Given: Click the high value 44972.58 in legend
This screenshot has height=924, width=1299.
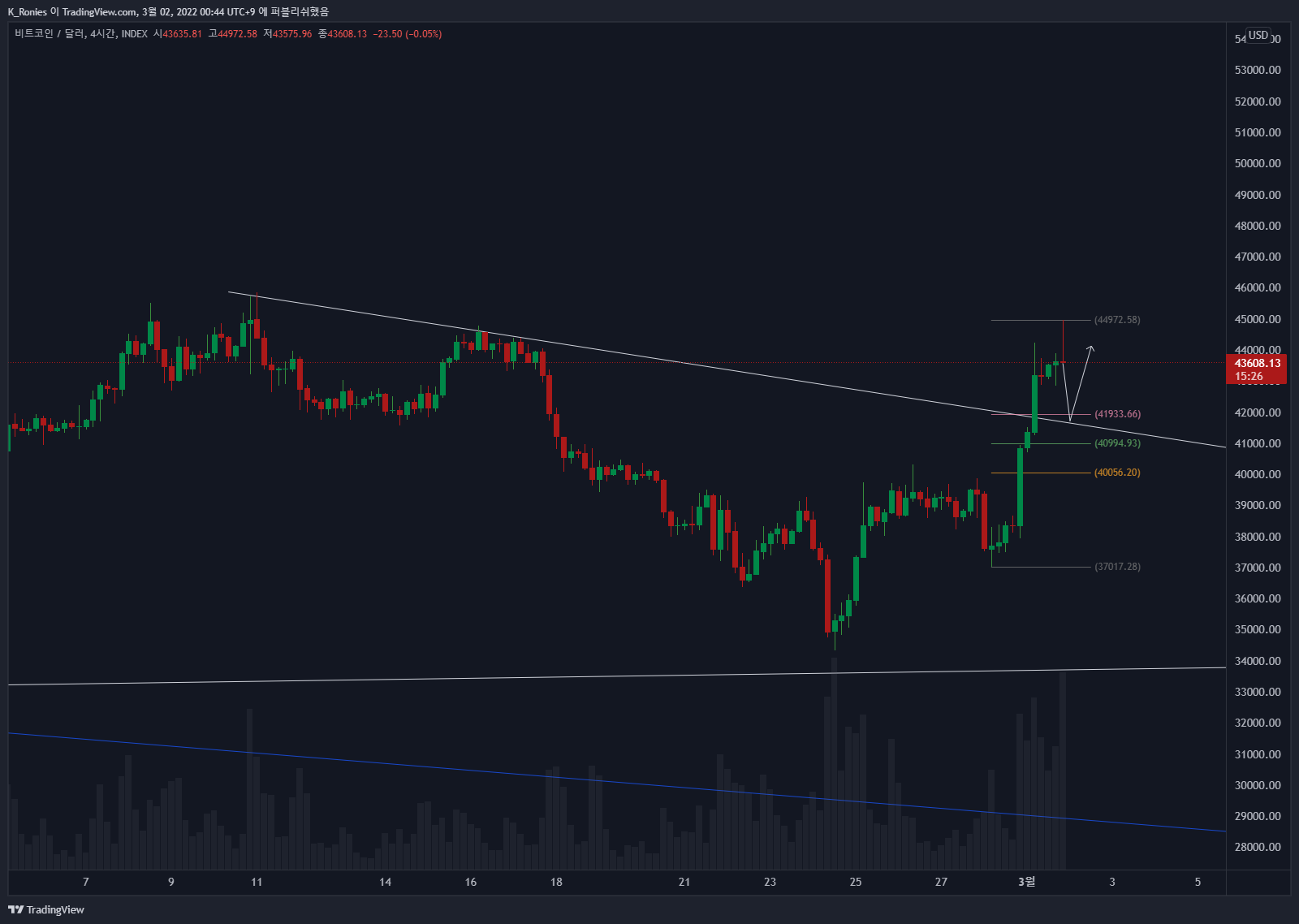Looking at the screenshot, I should pos(237,34).
